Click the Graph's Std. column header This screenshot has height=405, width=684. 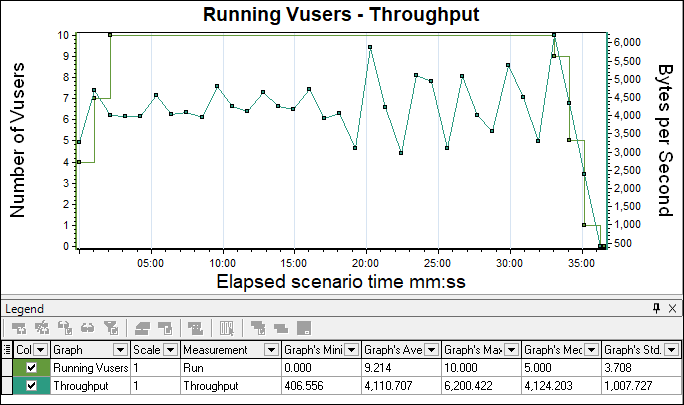coord(635,350)
